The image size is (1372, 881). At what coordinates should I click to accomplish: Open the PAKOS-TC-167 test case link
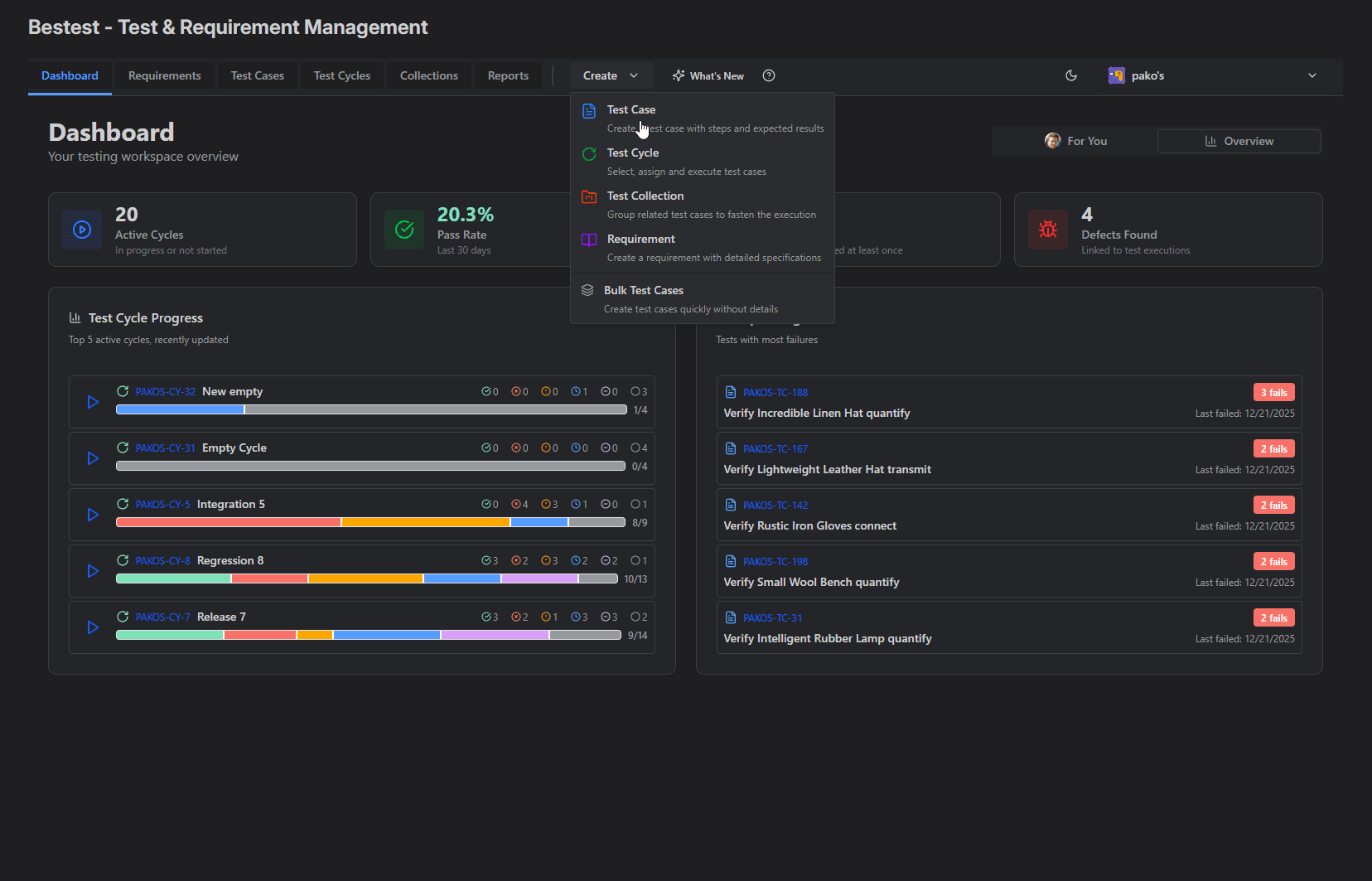click(775, 448)
